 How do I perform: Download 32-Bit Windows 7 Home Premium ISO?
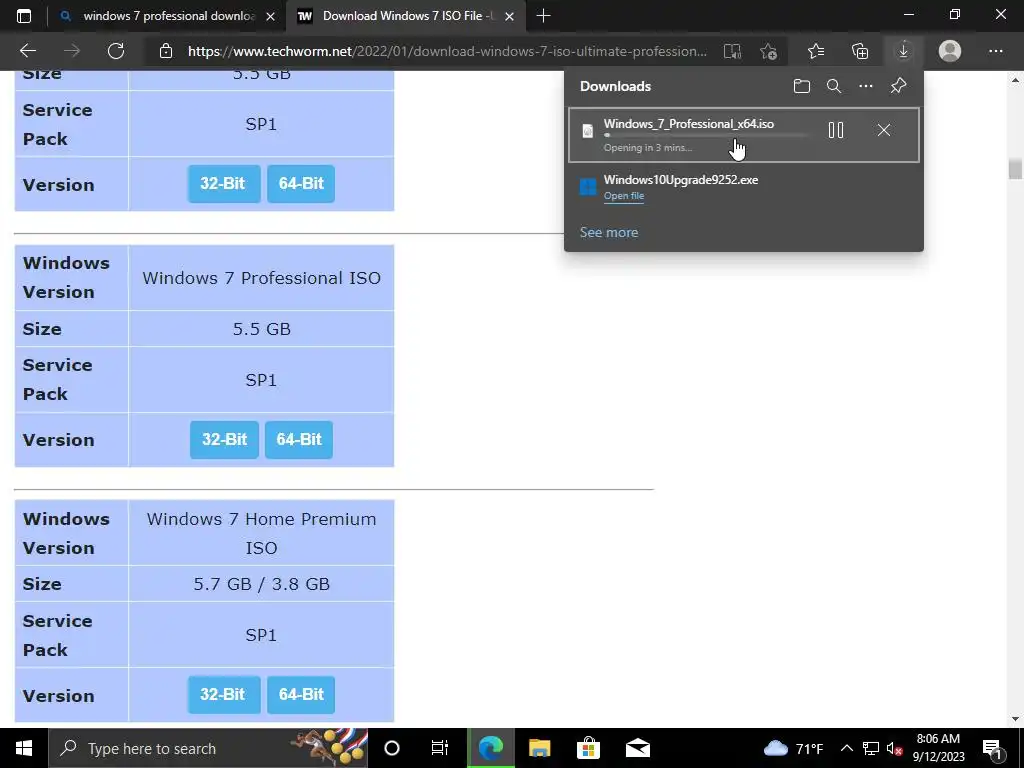tap(224, 694)
